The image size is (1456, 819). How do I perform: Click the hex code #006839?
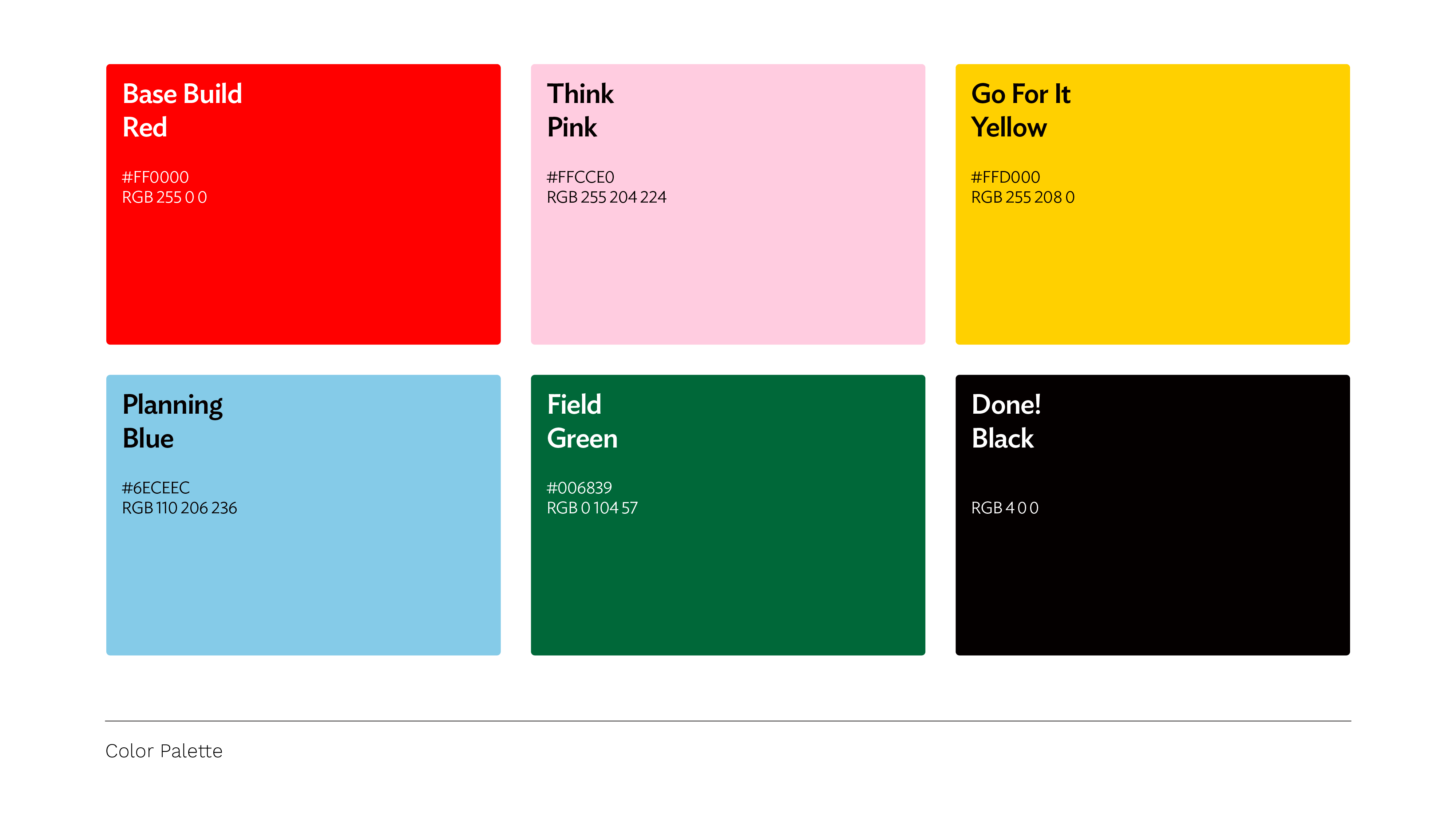click(579, 488)
